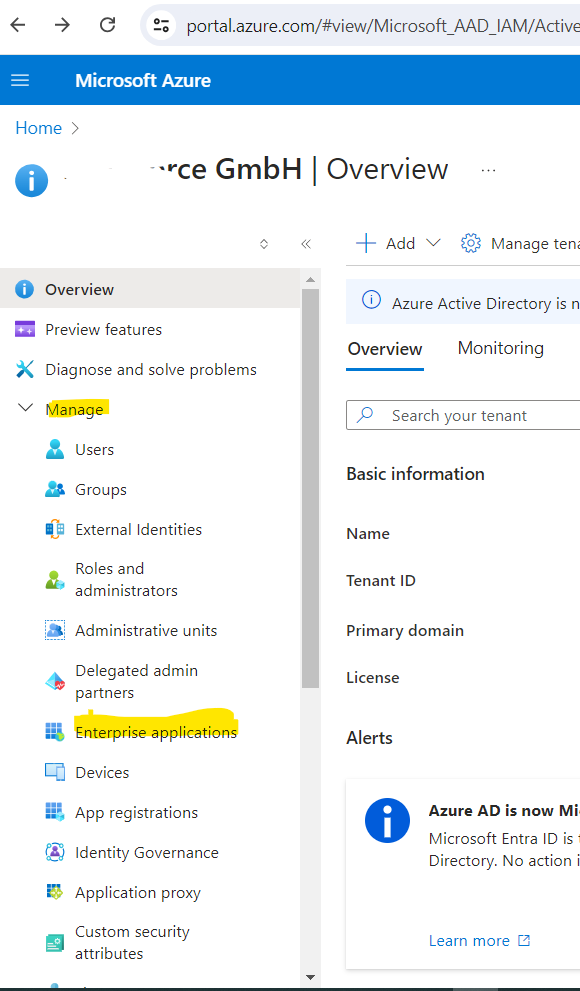
Task: Collapse the Manage section chevron
Action: point(25,408)
